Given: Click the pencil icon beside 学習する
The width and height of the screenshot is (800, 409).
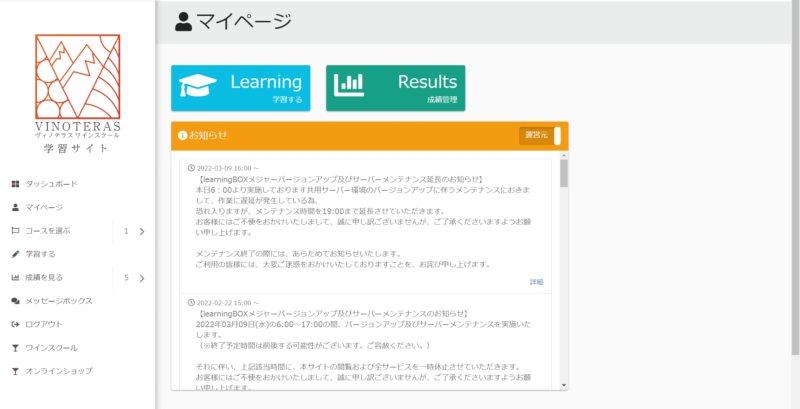Looking at the screenshot, I should [x=15, y=254].
